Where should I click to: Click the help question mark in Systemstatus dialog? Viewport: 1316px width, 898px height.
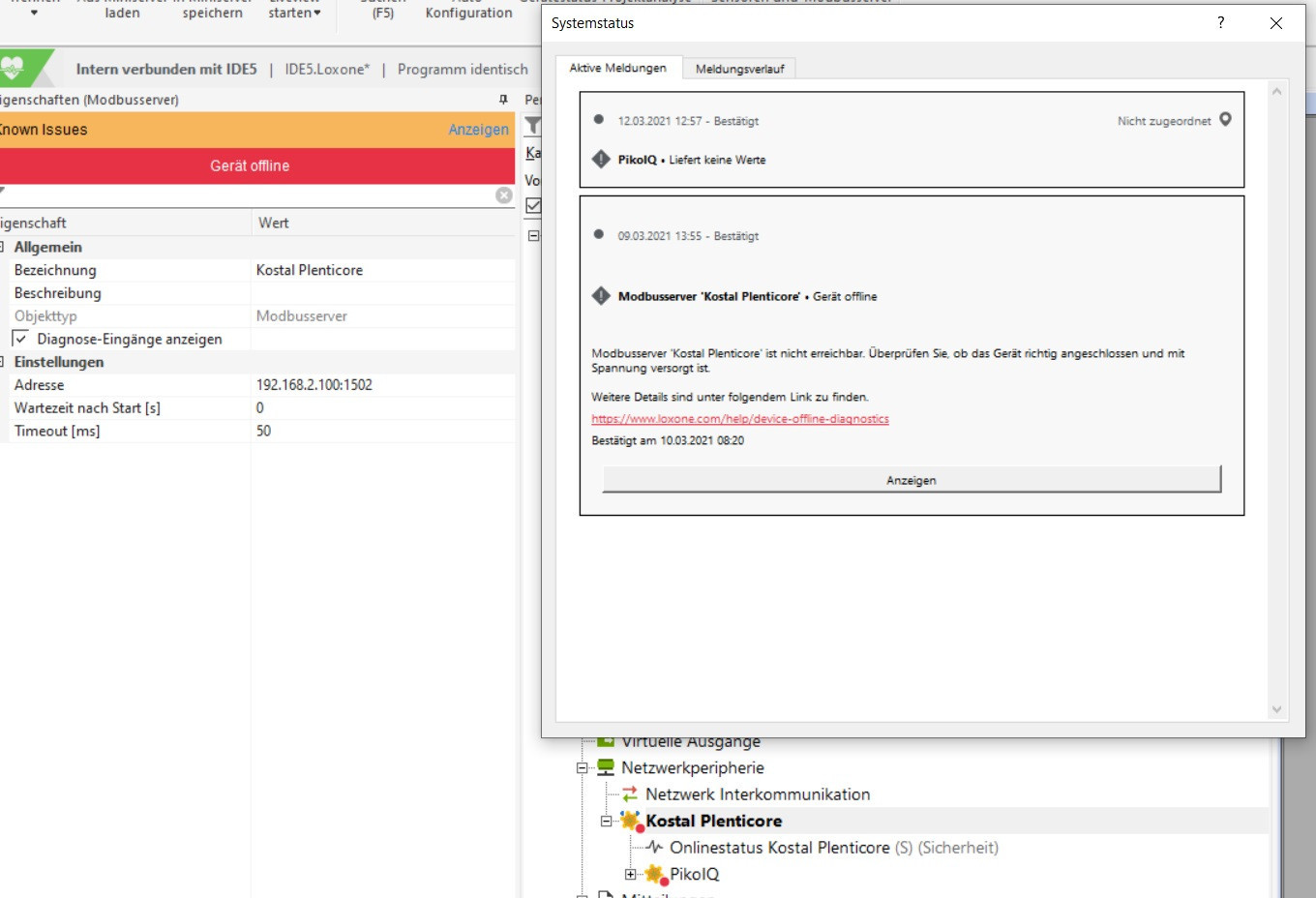point(1220,23)
